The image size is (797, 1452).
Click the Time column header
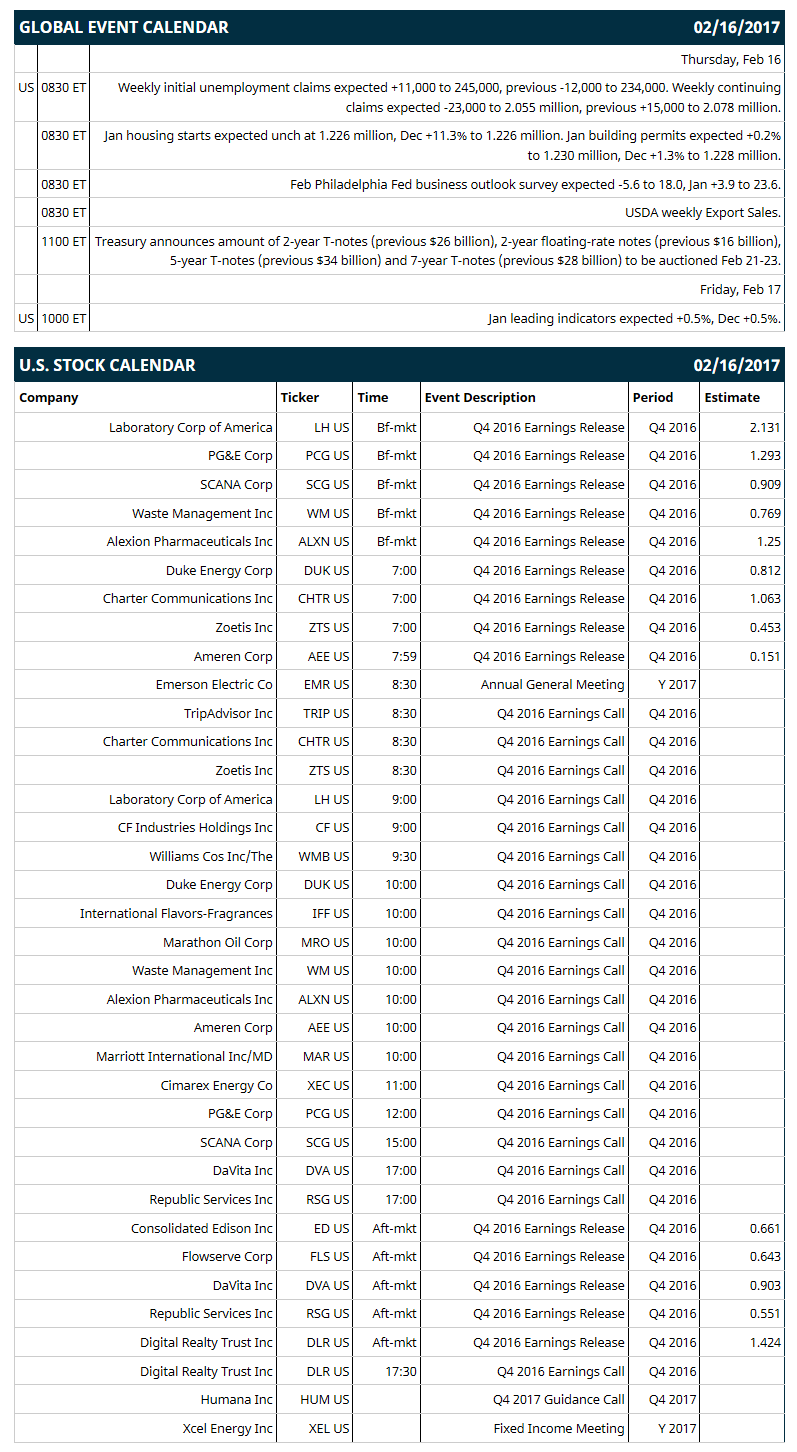pyautogui.click(x=372, y=397)
